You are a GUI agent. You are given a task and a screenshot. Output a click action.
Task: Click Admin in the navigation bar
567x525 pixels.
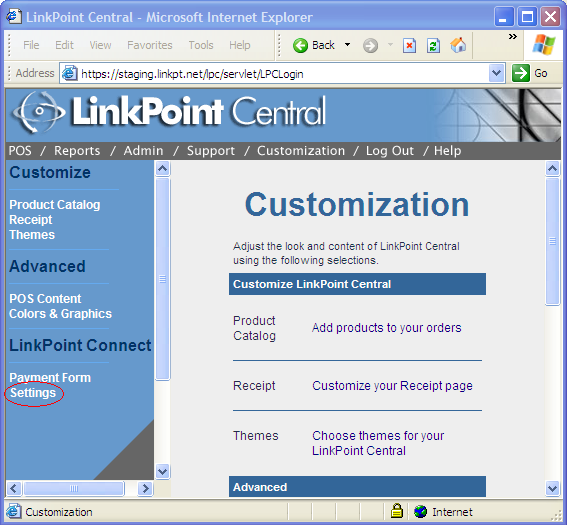pyautogui.click(x=143, y=151)
